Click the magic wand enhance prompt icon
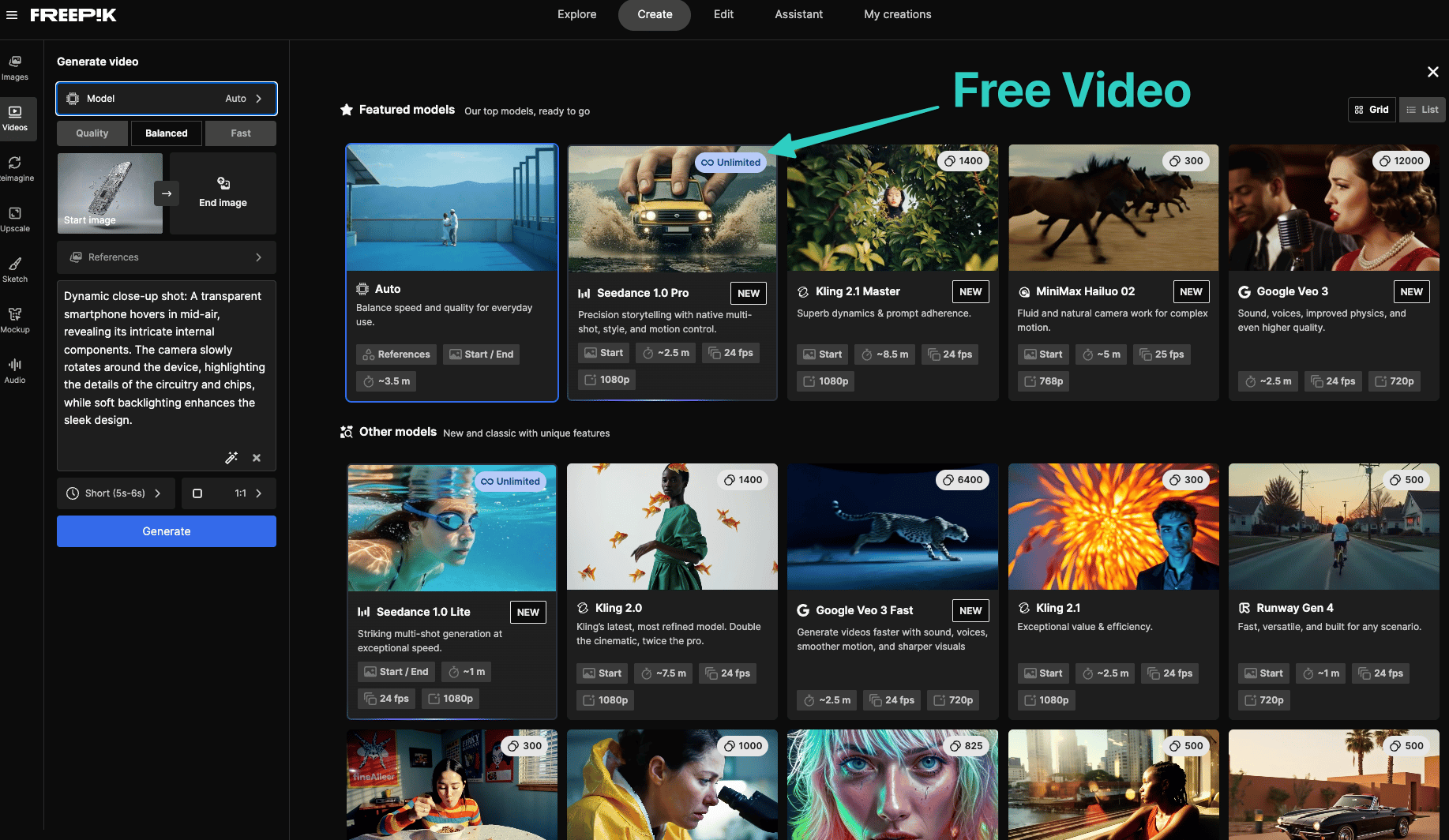The height and width of the screenshot is (840, 1449). [231, 458]
